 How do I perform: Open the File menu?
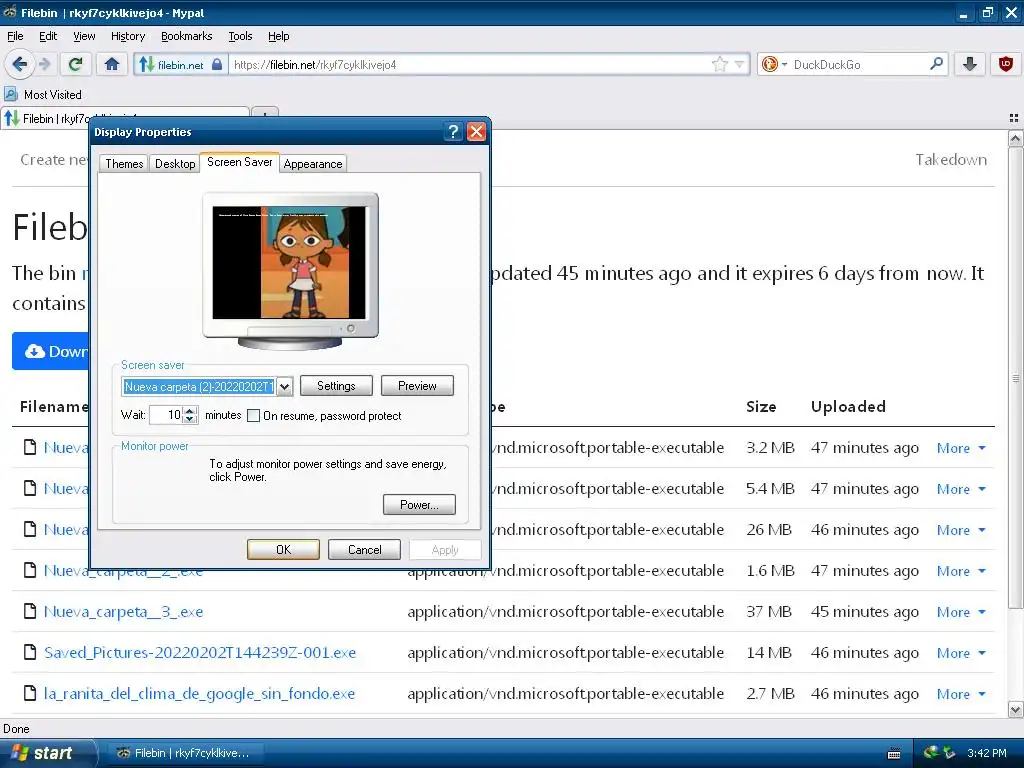[15, 36]
